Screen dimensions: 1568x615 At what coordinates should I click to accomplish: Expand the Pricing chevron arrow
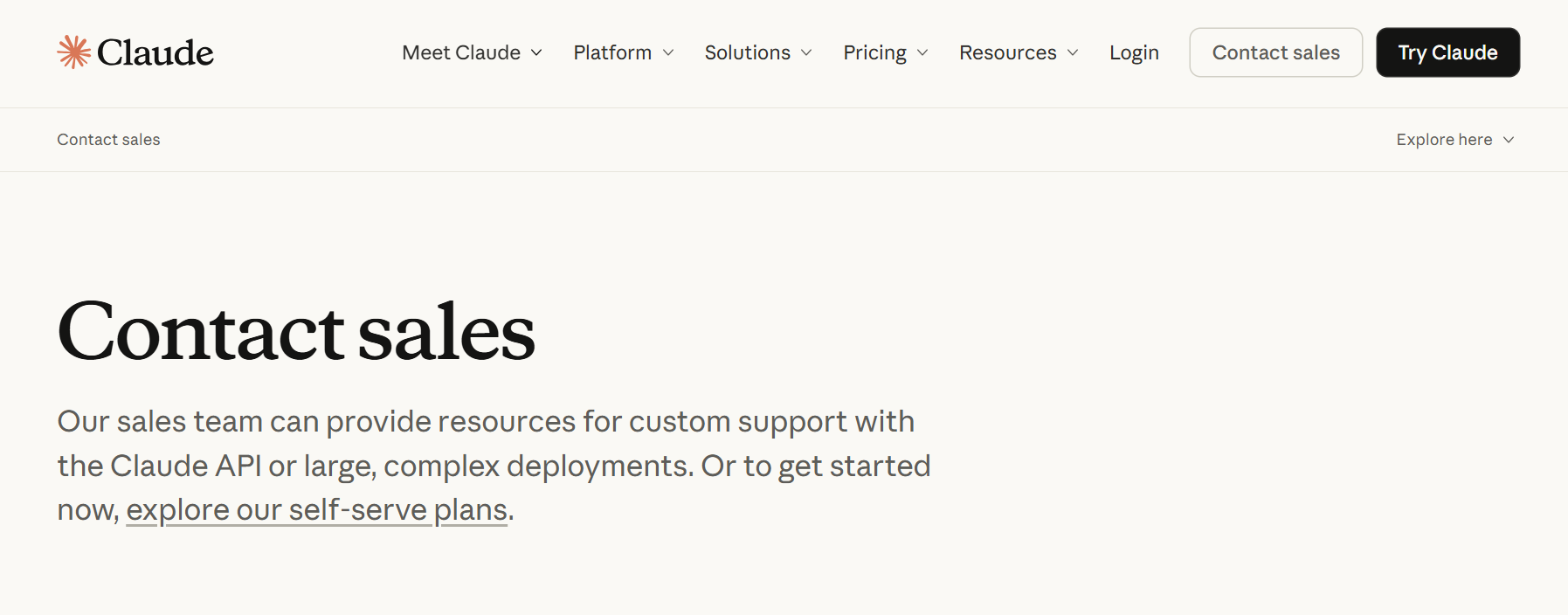coord(922,53)
